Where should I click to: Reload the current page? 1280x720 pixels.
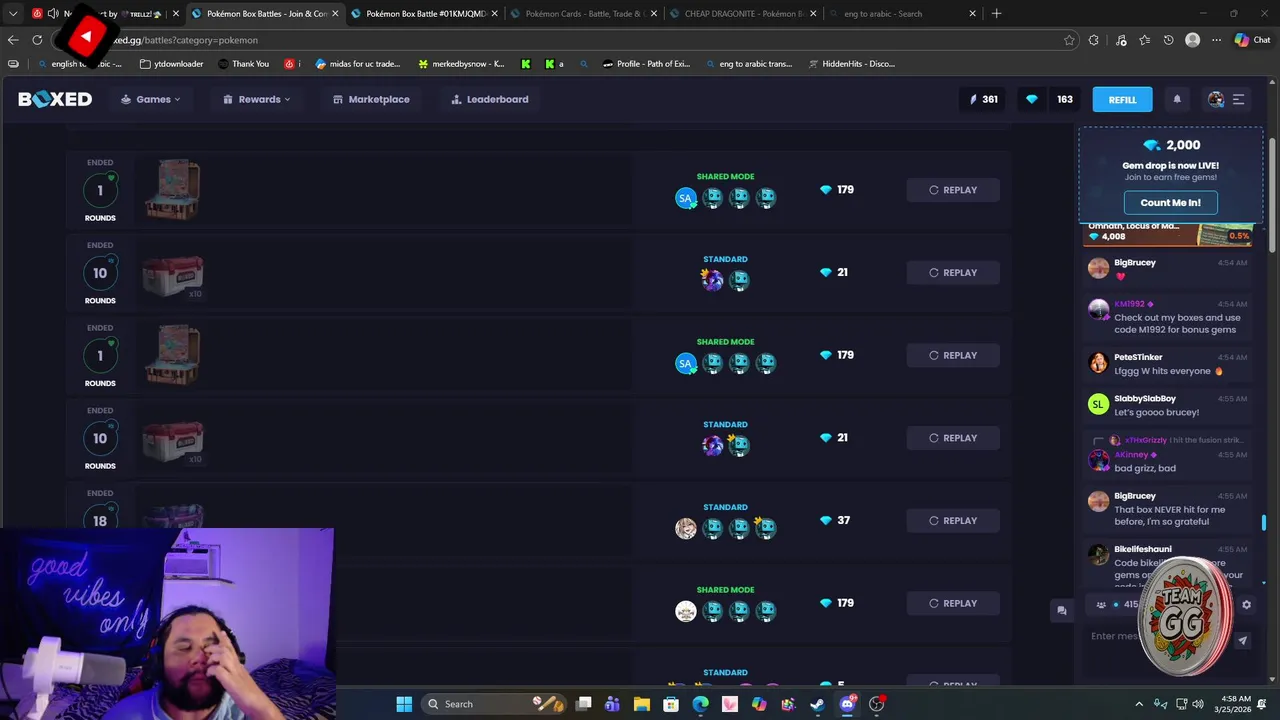(x=37, y=40)
